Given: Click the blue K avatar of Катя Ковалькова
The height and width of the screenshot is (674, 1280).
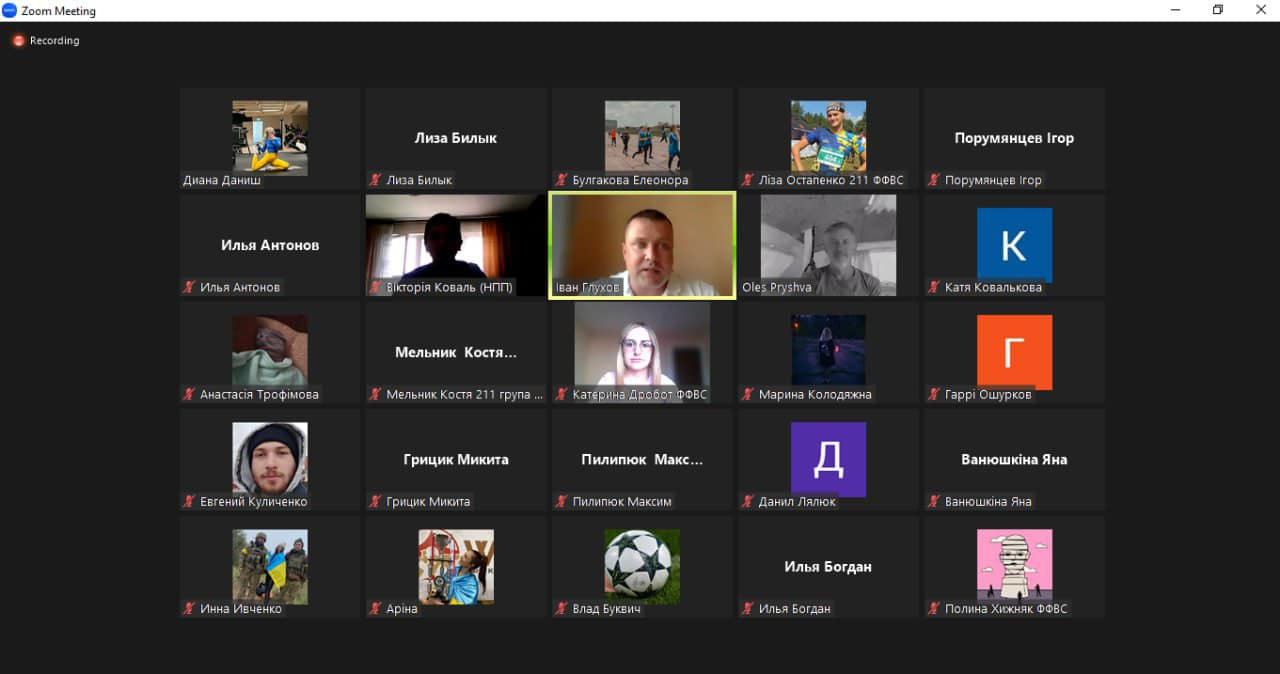Looking at the screenshot, I should pos(1014,245).
